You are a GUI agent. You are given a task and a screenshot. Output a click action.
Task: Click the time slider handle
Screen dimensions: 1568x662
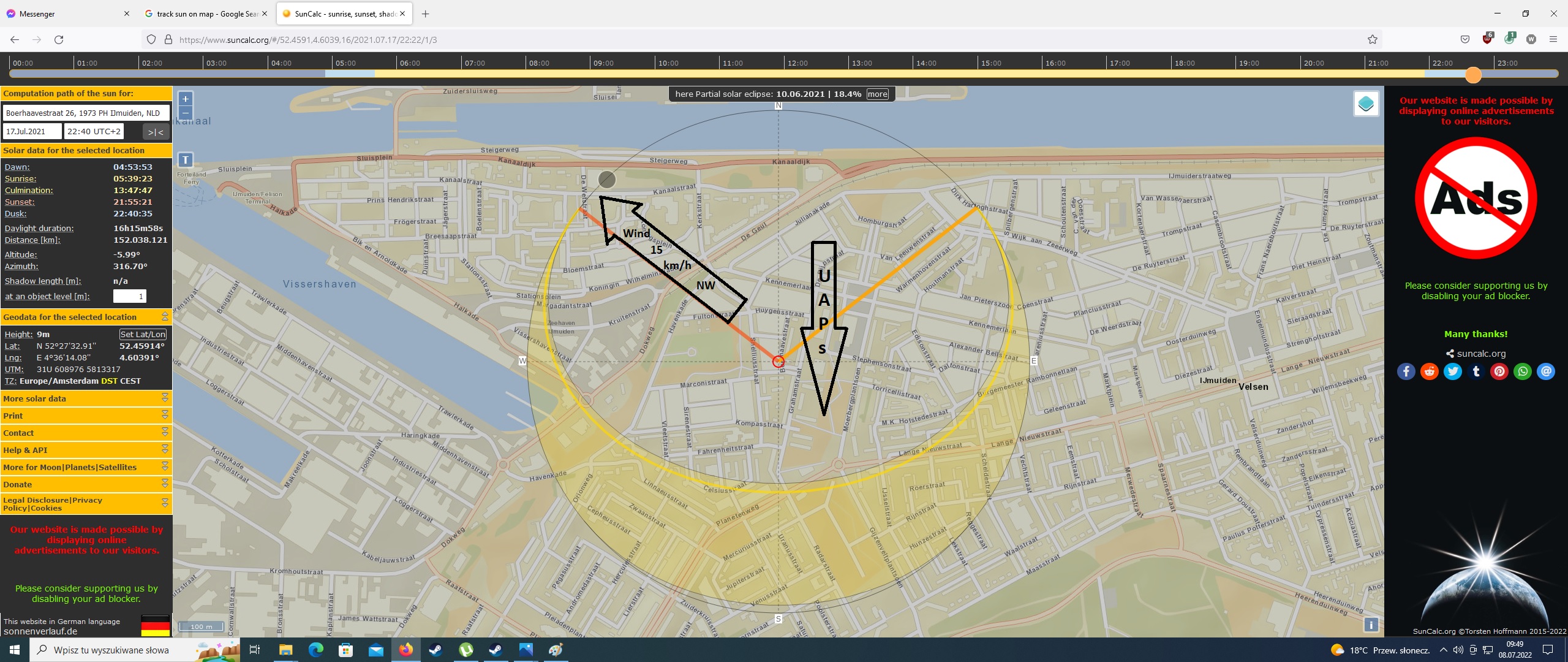pos(1473,75)
